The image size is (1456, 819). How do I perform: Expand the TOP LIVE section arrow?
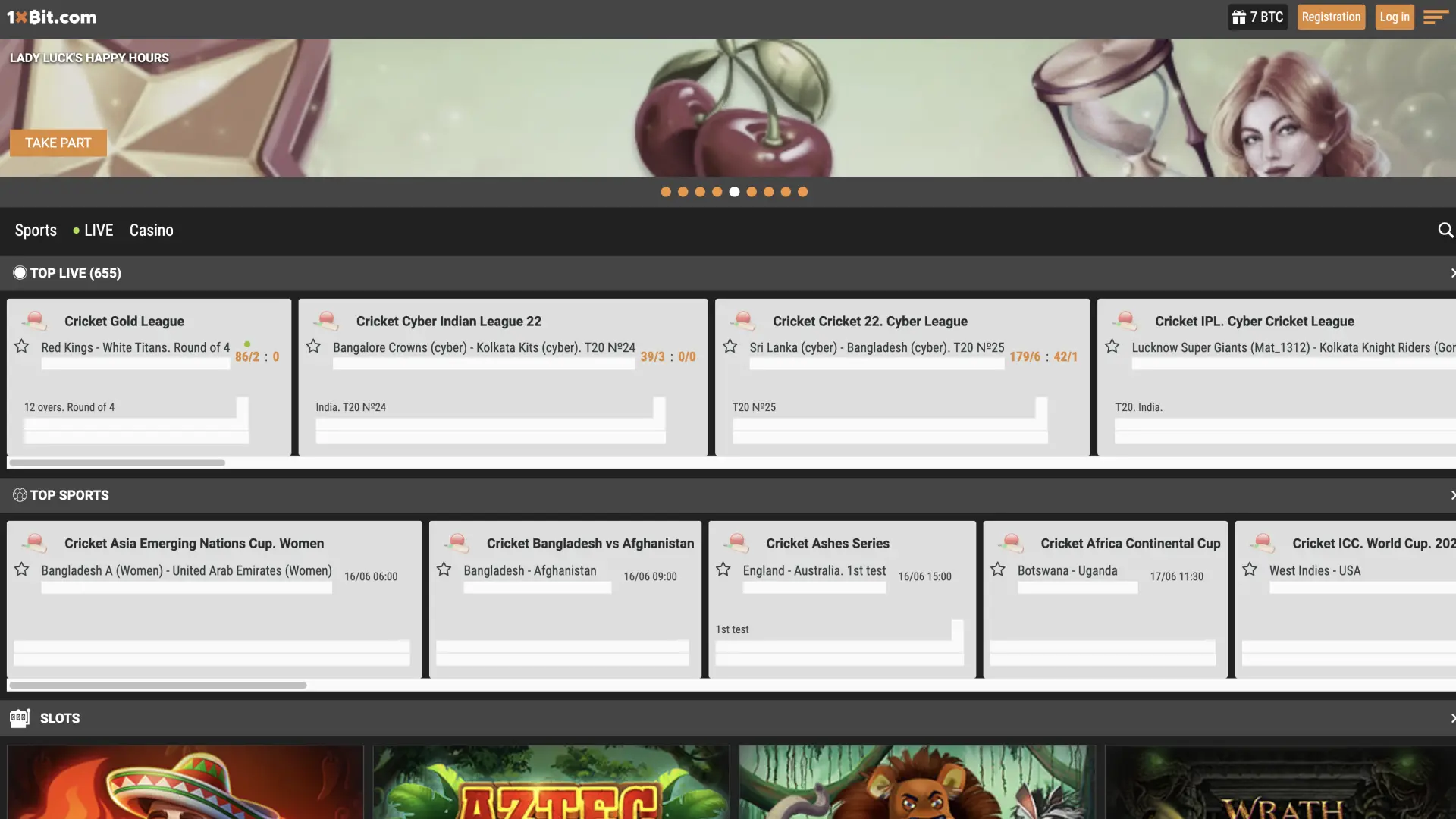pyautogui.click(x=1451, y=273)
